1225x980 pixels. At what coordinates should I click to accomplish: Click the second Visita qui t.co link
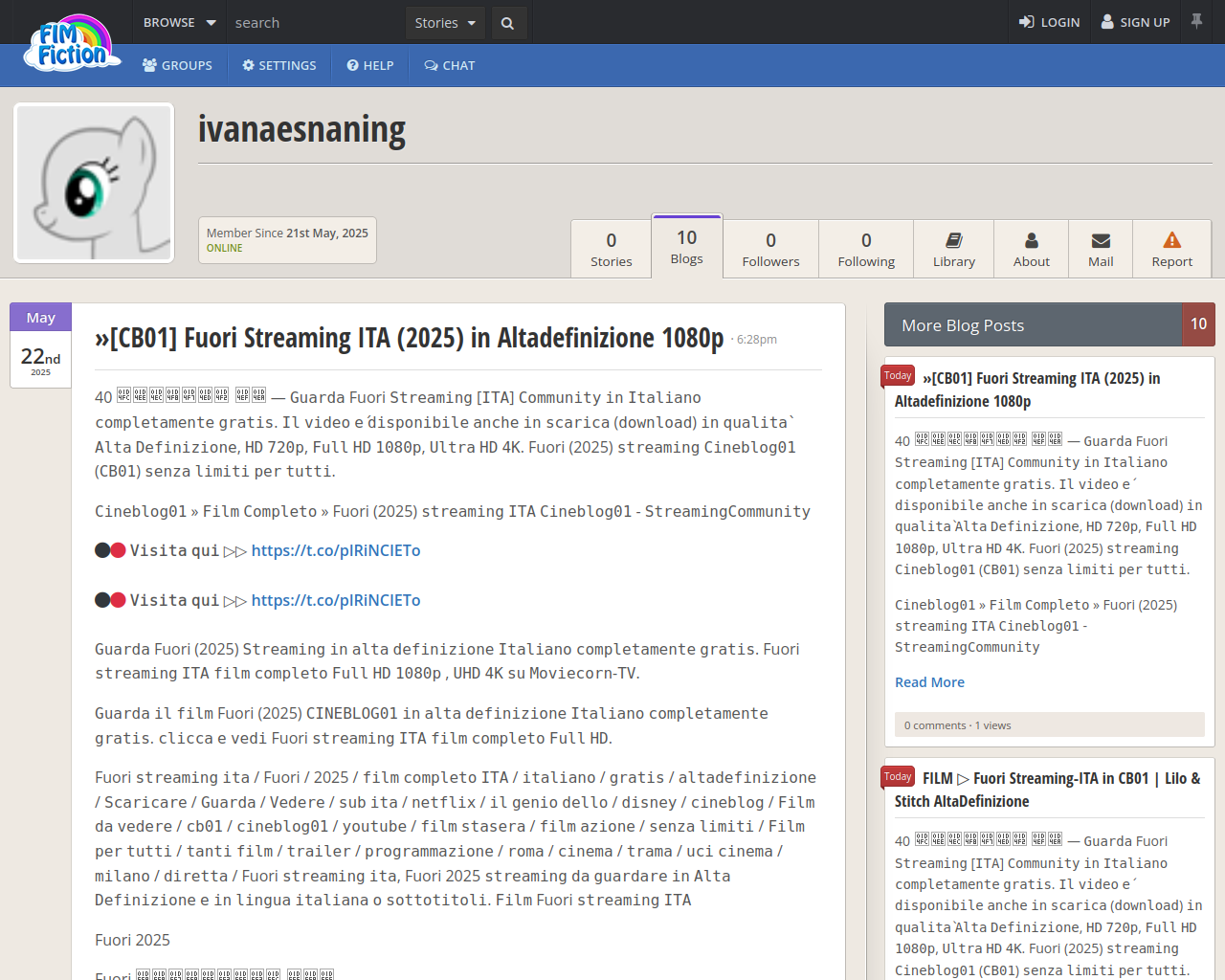coord(336,600)
